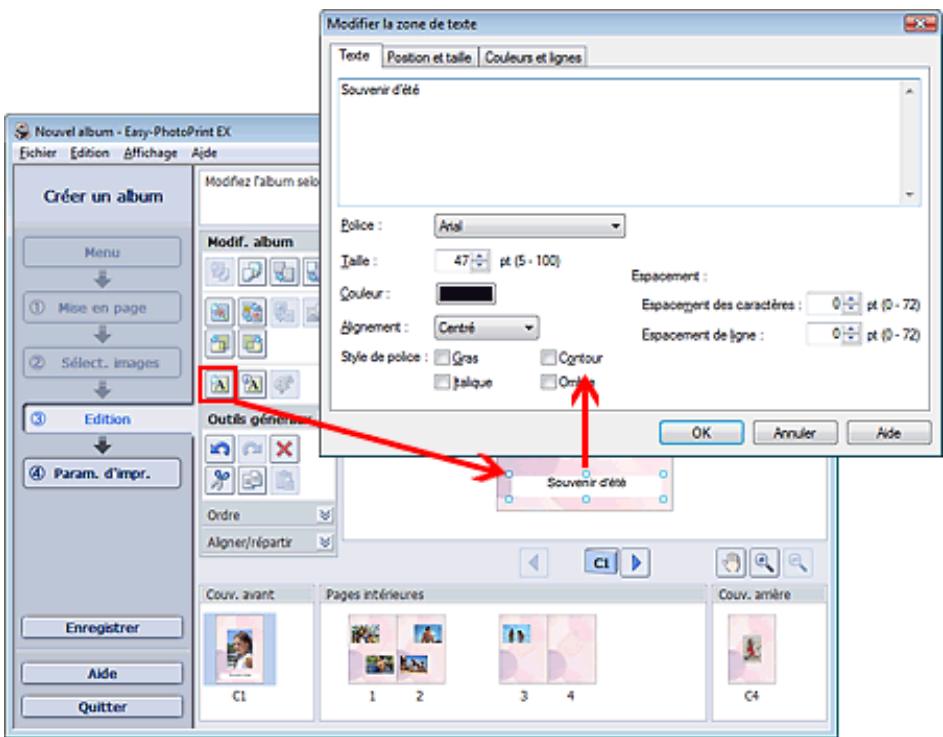
Task: Click the C1 page indicator button
Action: 601,563
